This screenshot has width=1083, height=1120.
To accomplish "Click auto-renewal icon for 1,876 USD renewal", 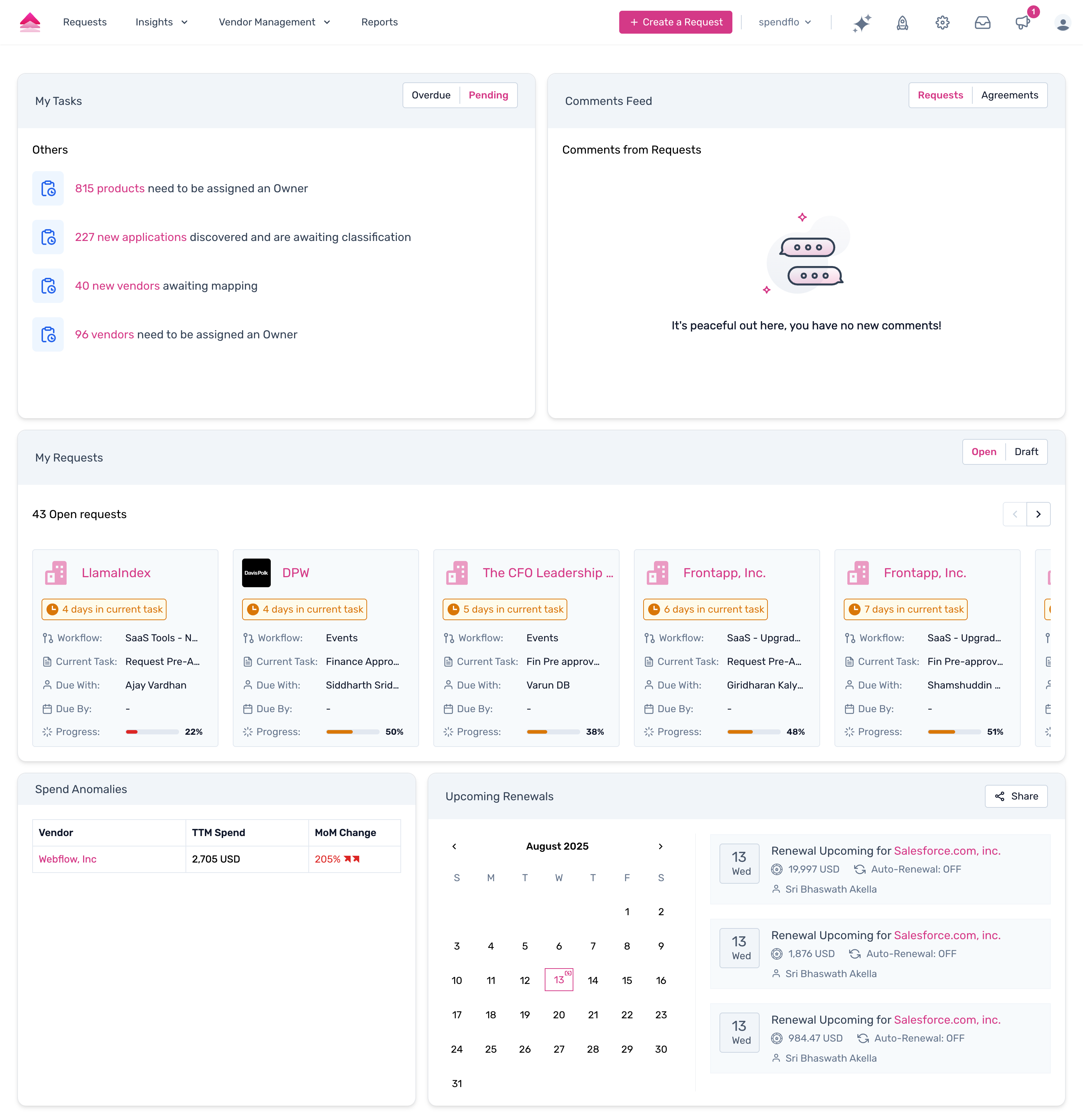I will point(855,954).
